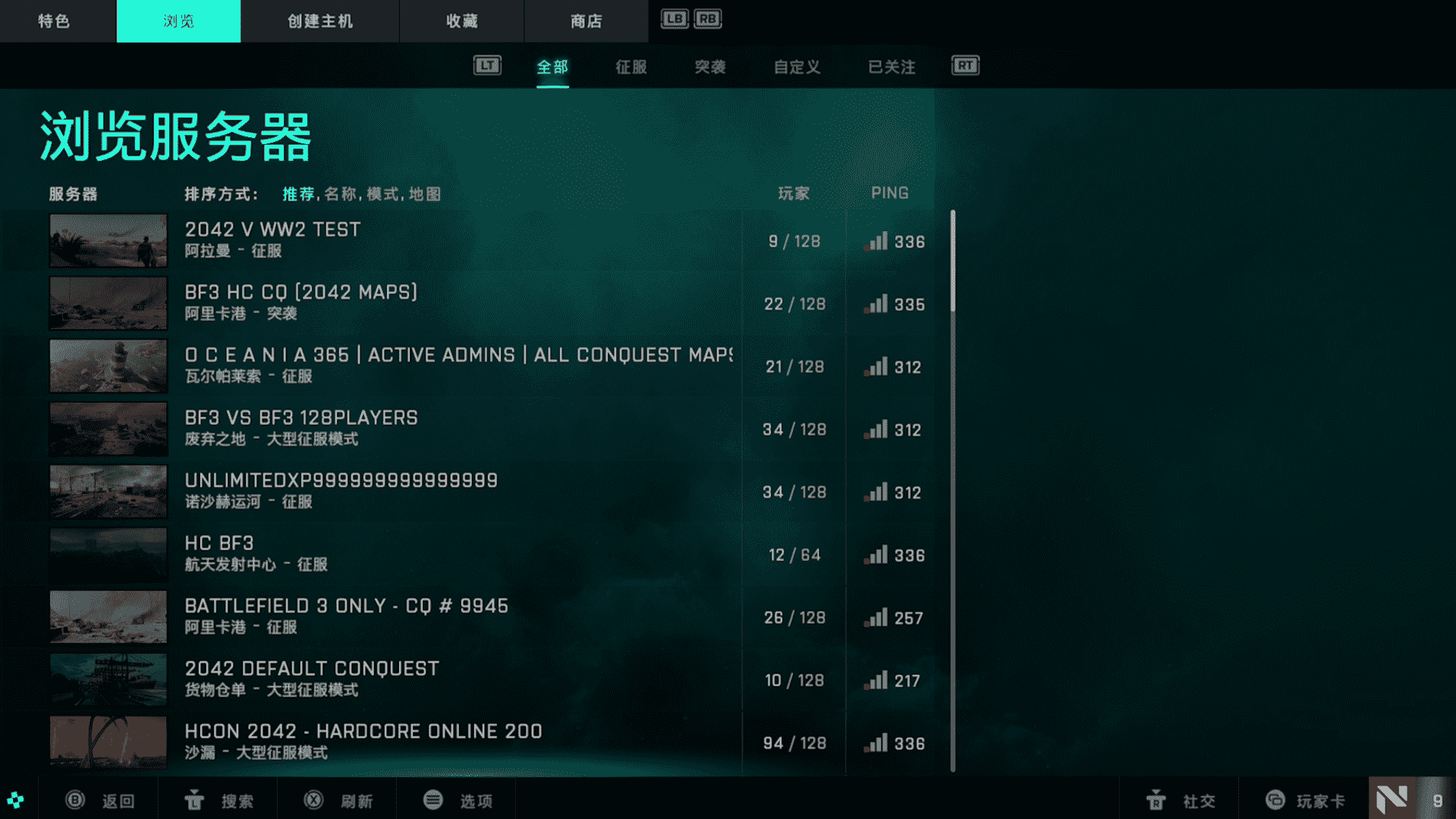Click the RB bumper icon

707,19
